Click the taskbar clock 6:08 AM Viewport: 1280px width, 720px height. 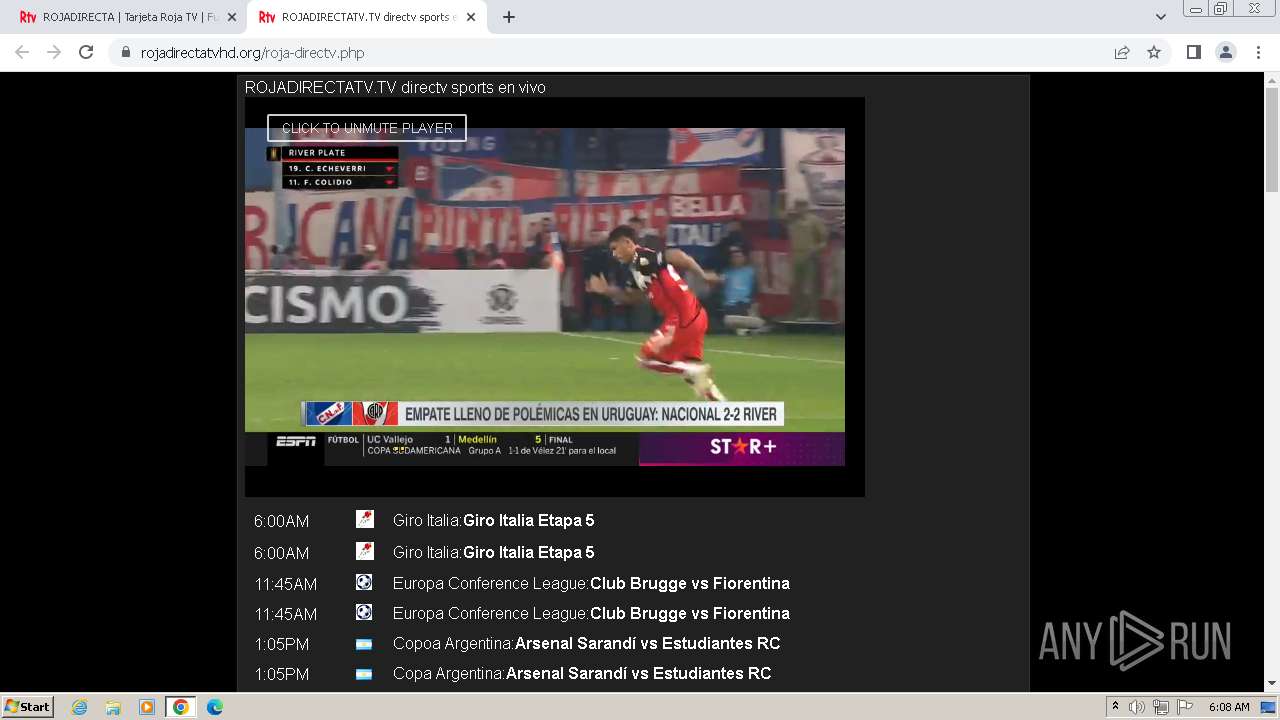coord(1229,707)
